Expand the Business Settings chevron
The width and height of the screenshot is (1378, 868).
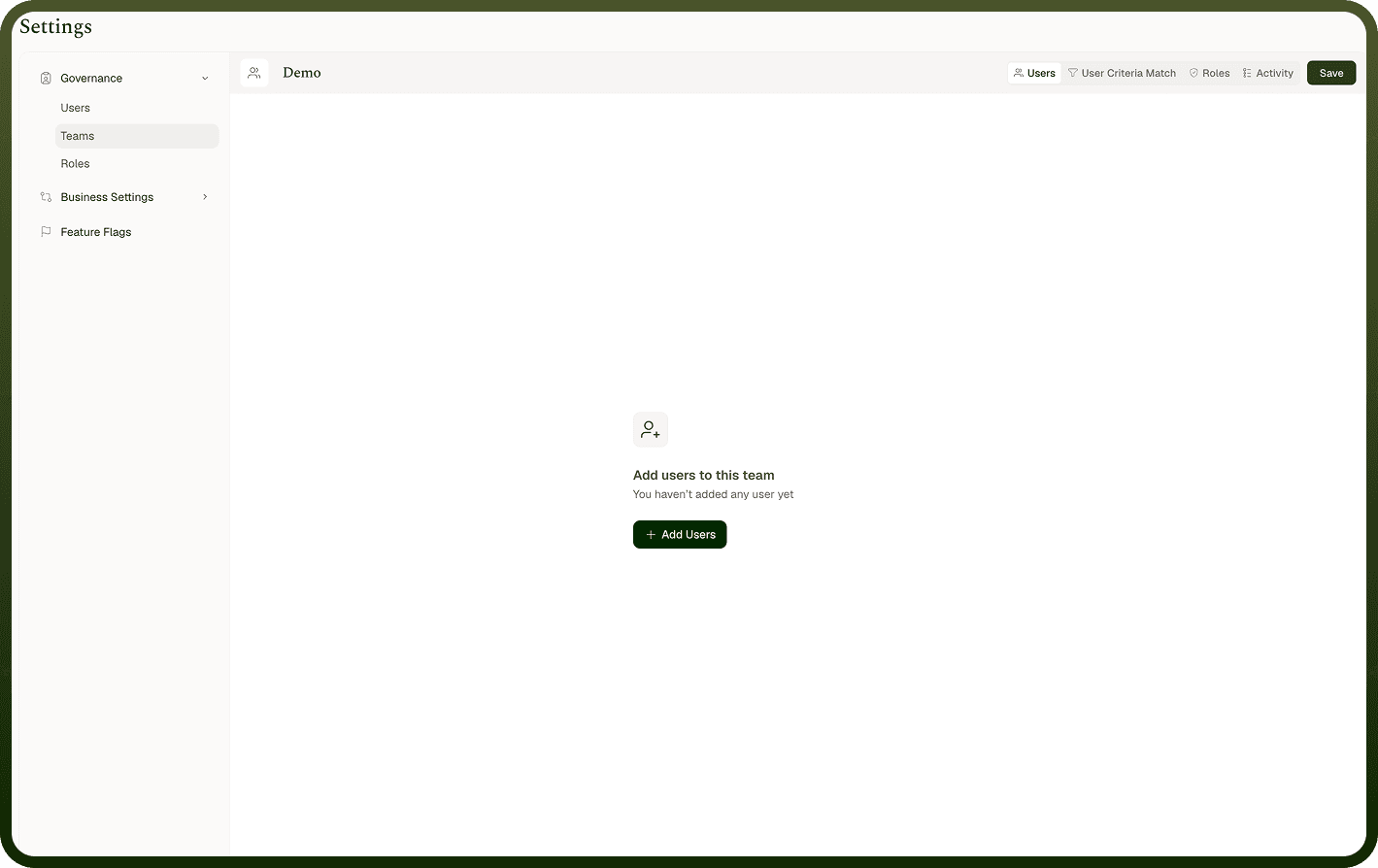[x=205, y=197]
